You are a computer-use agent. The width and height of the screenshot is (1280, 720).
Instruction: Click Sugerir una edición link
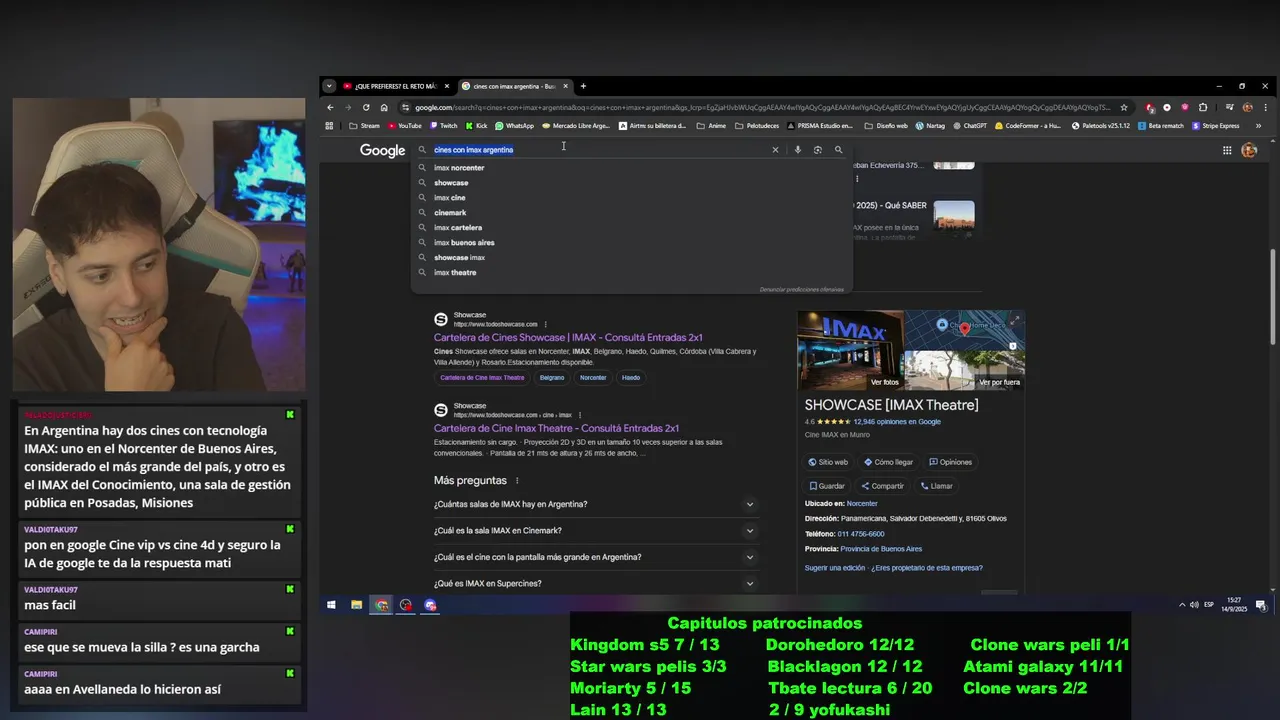[x=835, y=568]
